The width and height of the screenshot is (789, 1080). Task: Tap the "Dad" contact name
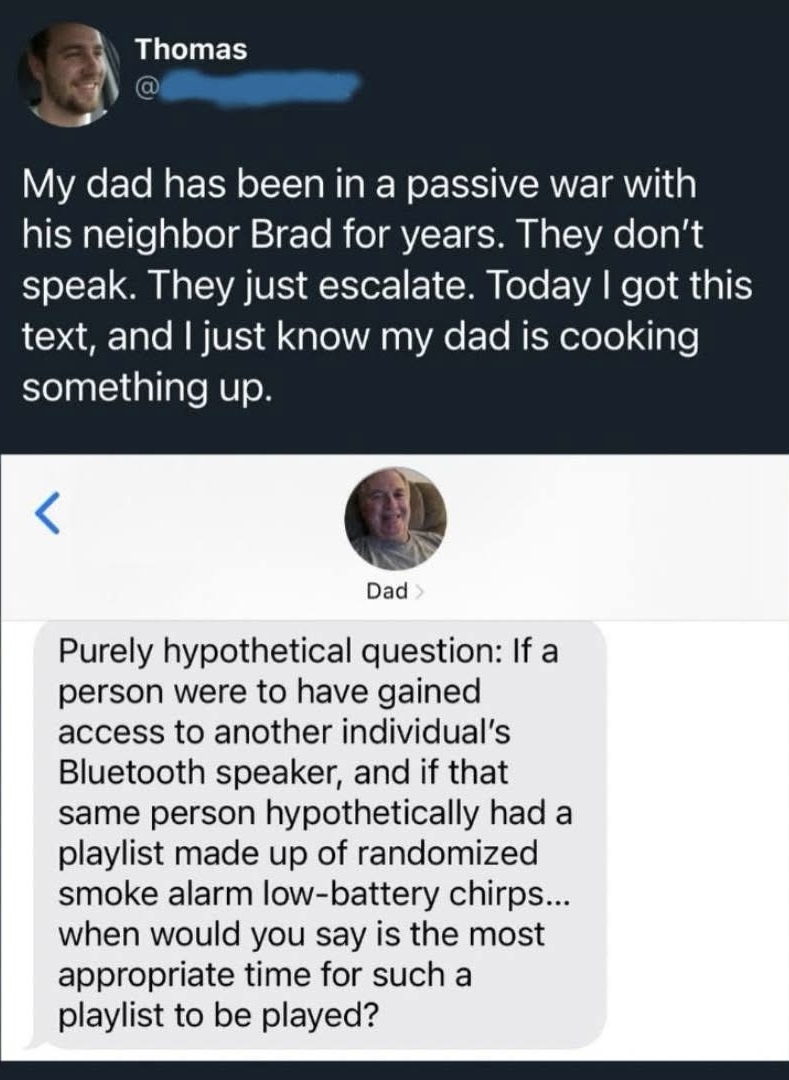coord(387,591)
